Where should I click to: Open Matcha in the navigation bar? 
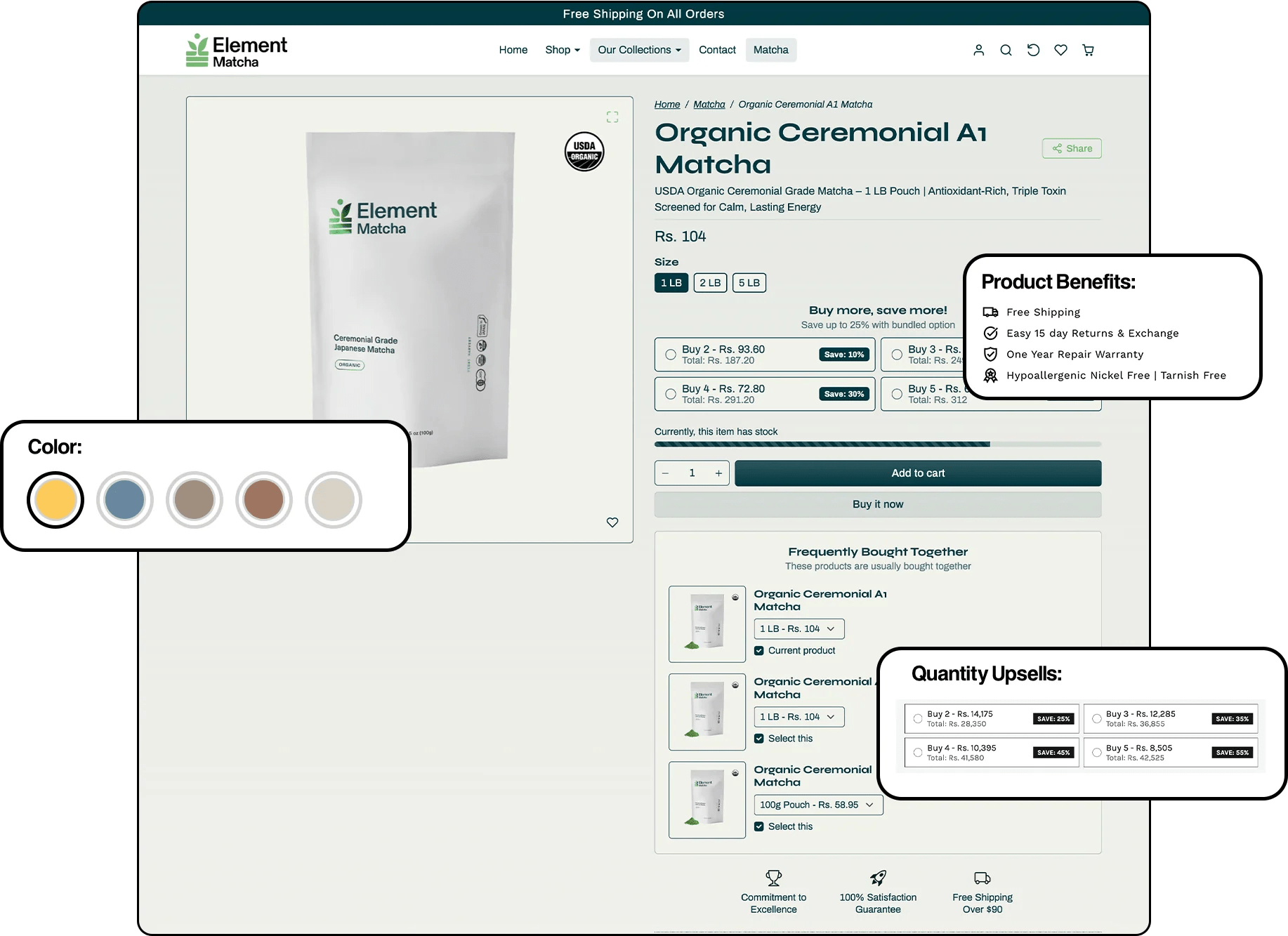(x=770, y=50)
